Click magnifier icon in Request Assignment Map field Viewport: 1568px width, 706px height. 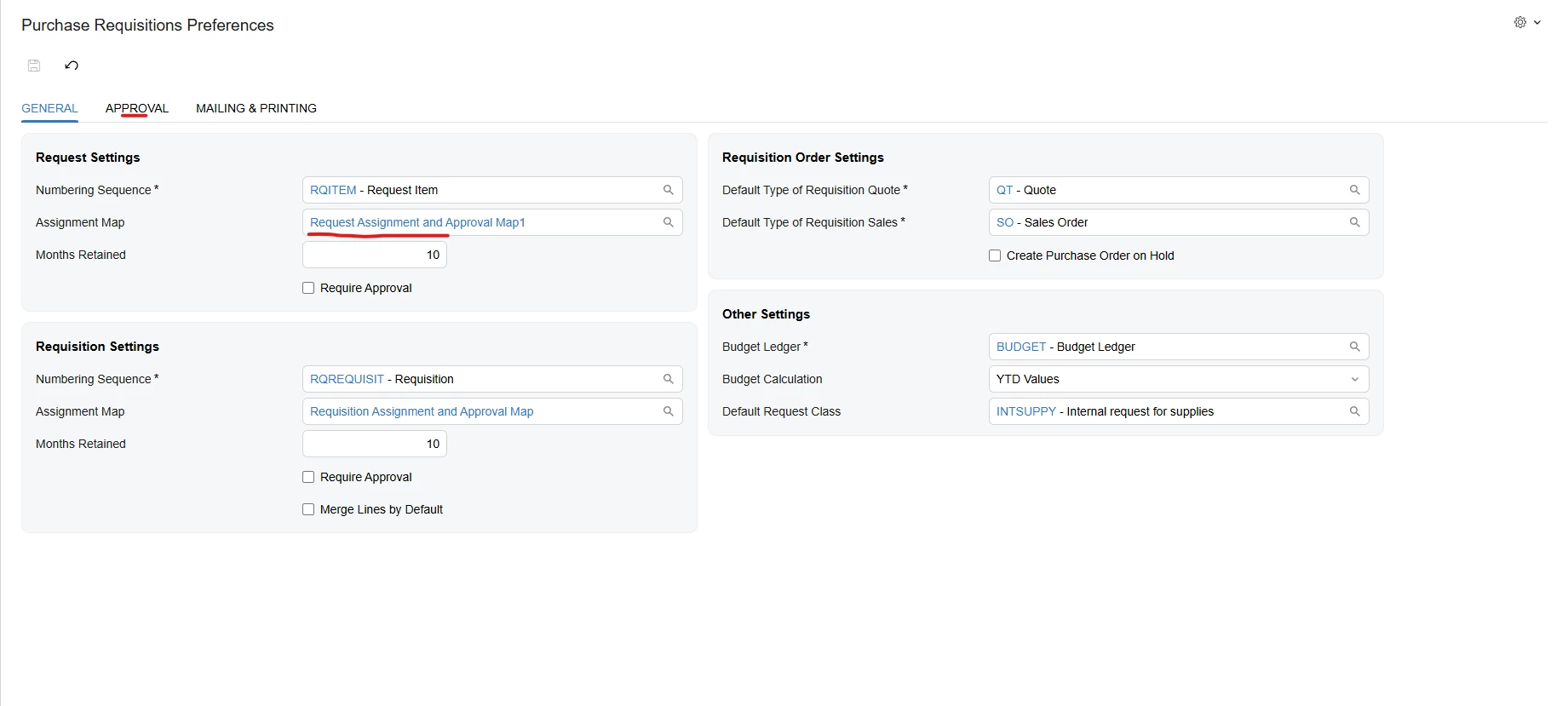(x=669, y=222)
